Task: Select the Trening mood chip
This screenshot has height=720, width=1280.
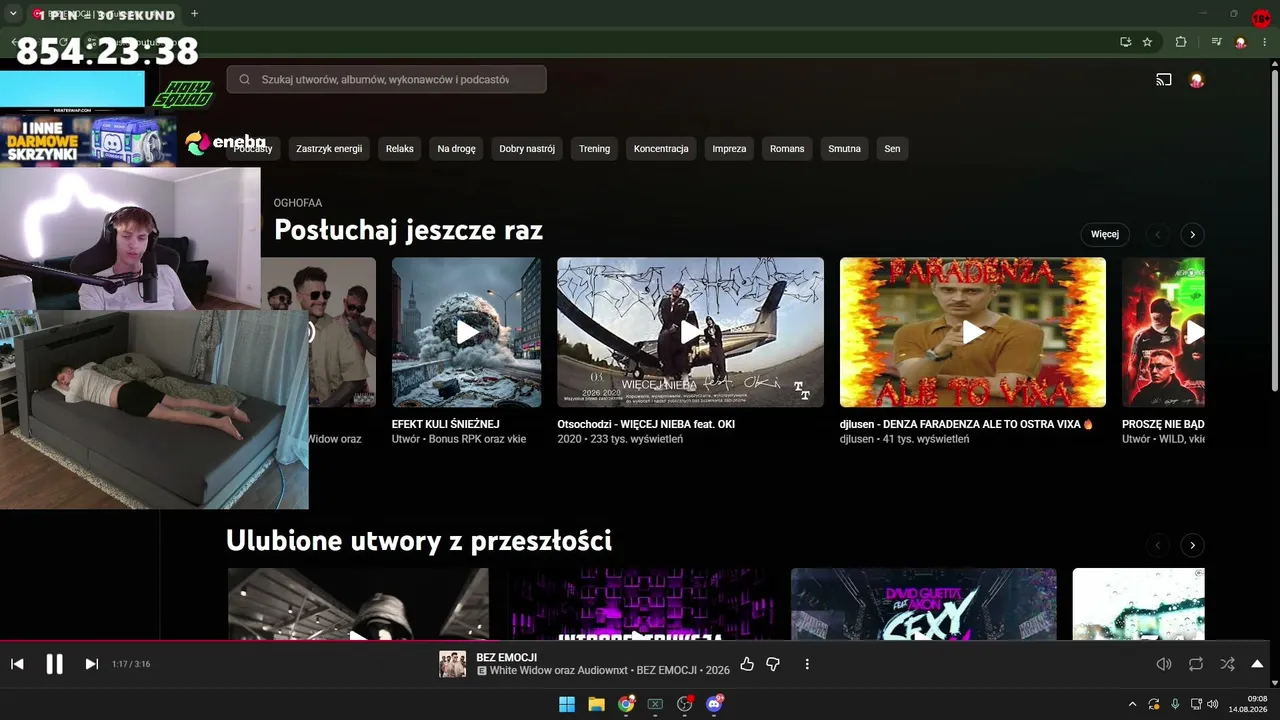Action: point(594,149)
